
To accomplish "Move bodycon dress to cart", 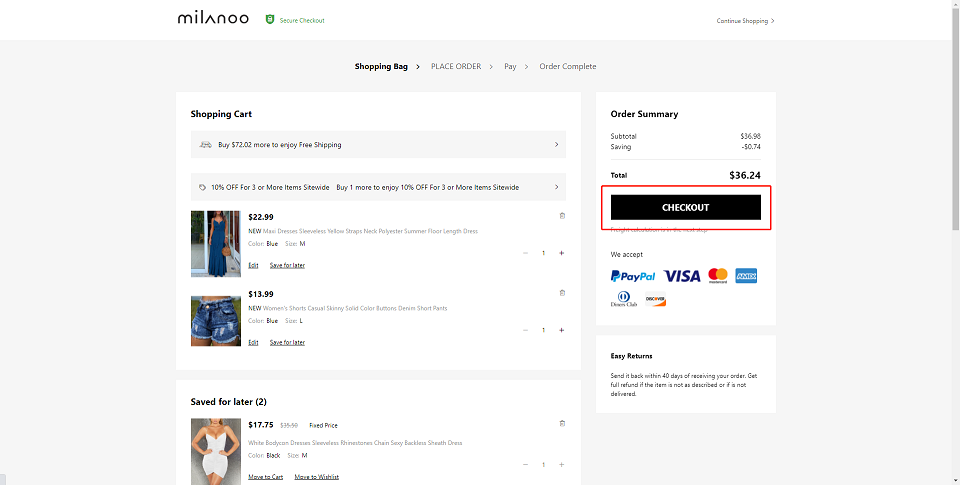I will 266,476.
